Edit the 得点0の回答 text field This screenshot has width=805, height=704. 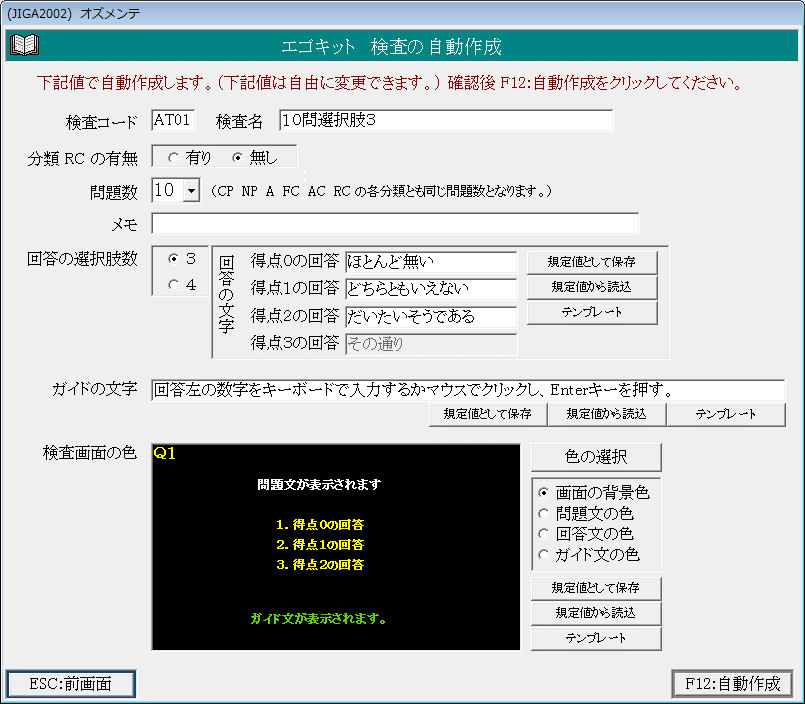click(x=431, y=262)
